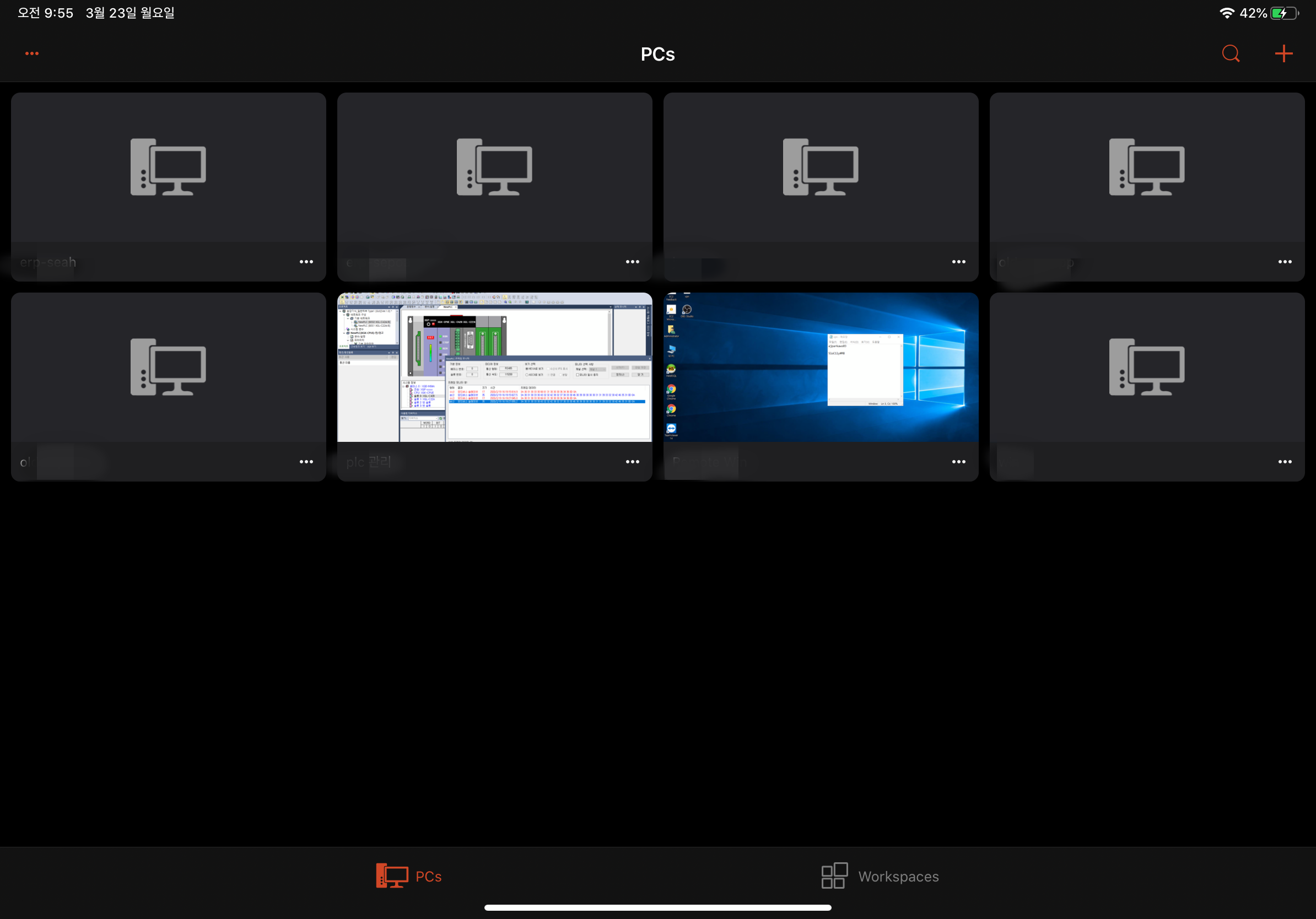This screenshot has height=919, width=1316.
Task: Open options for bottom-left PC tile
Action: 306,462
